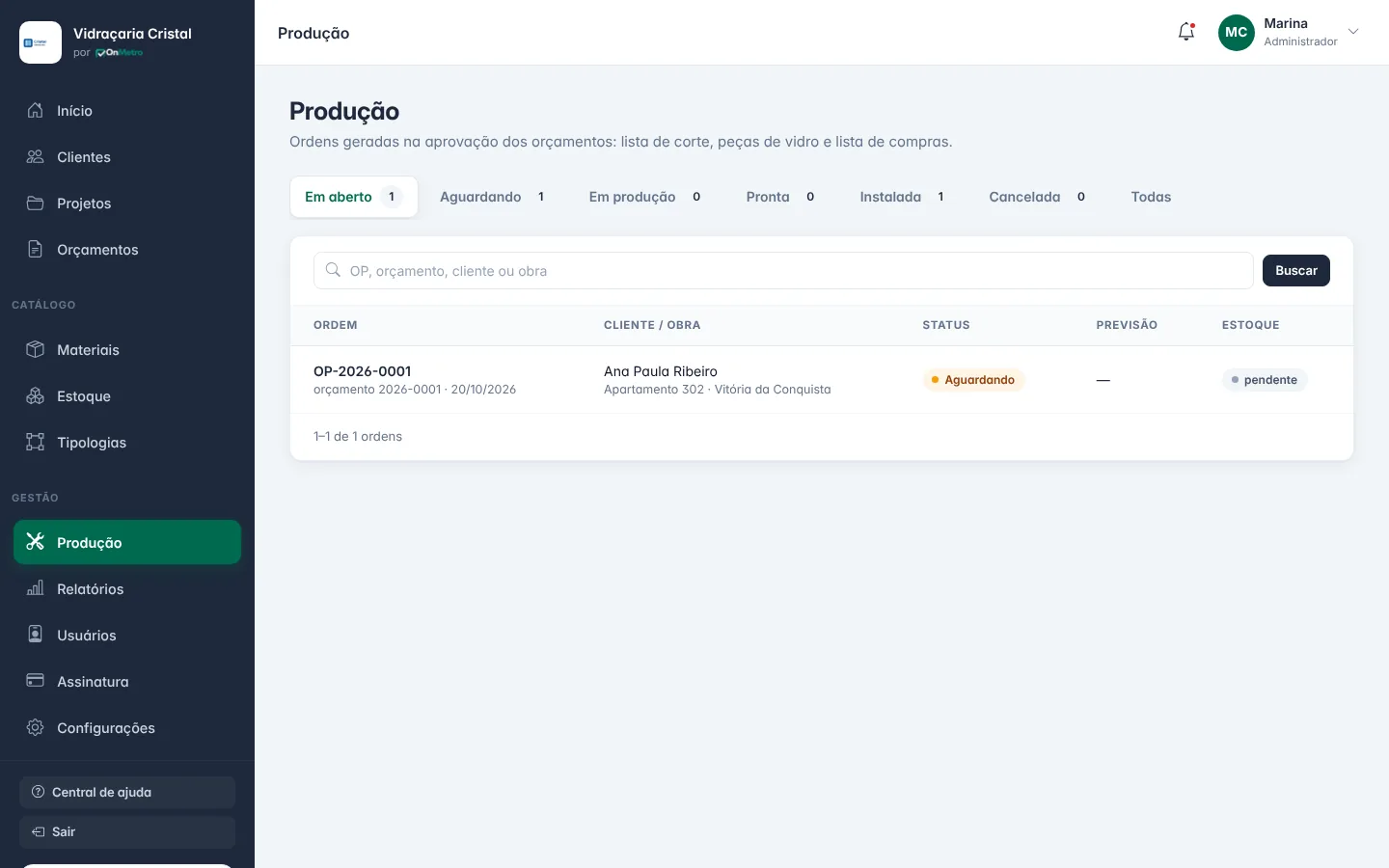Go to Início in sidebar
1389x868 pixels.
point(127,111)
